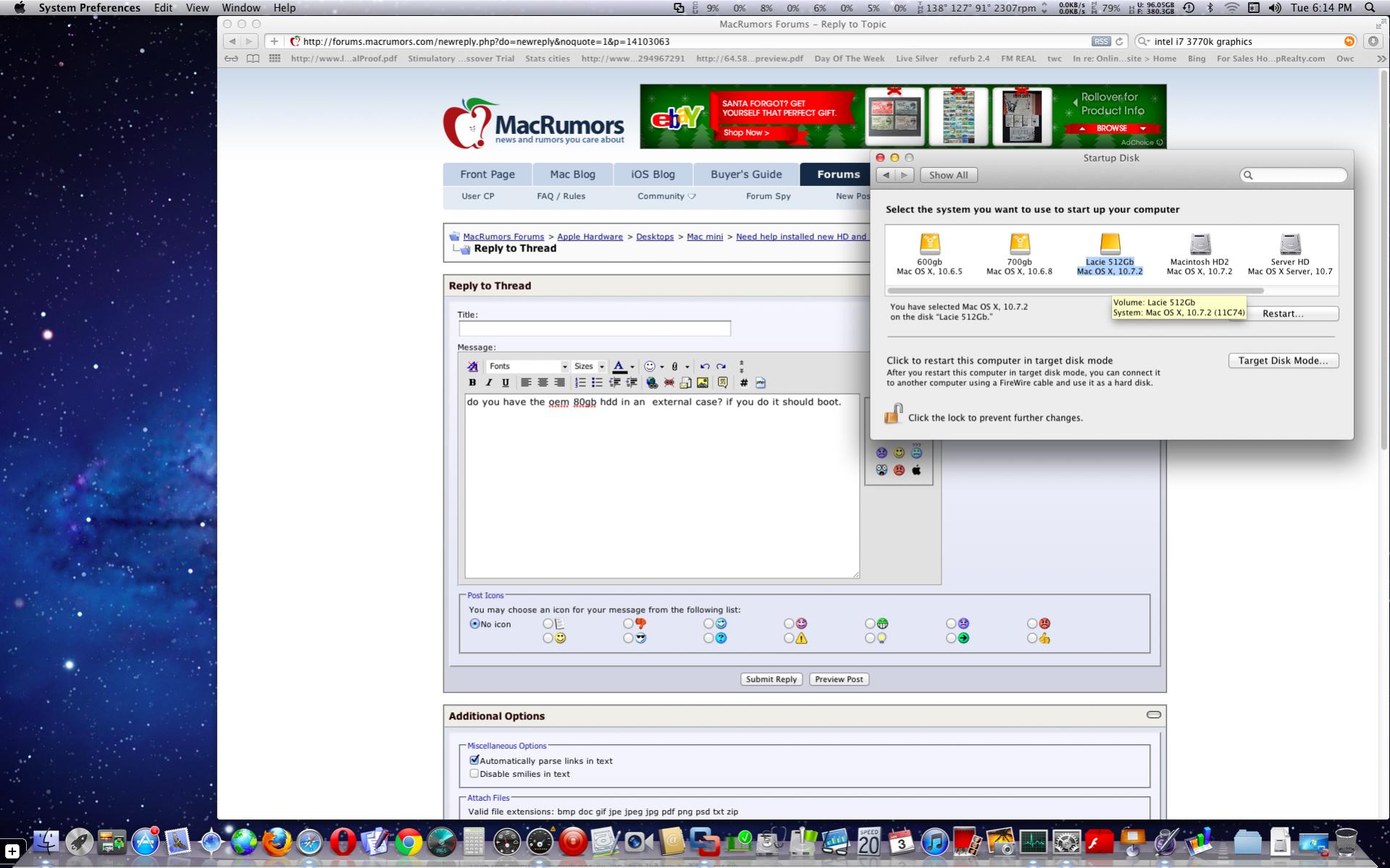Open the Fonts dropdown in editor
Screen dimensions: 1390x868
coord(527,366)
